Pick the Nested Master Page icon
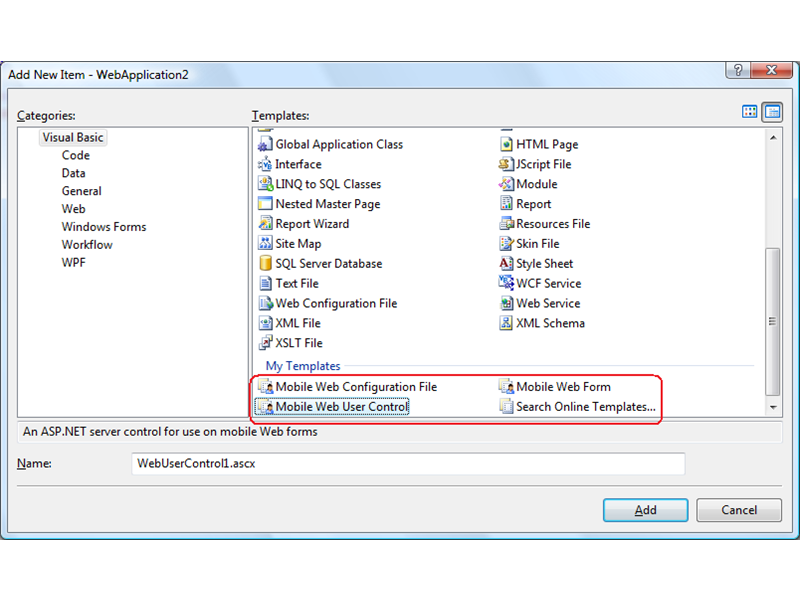Screen dimensions: 800x600 265,204
